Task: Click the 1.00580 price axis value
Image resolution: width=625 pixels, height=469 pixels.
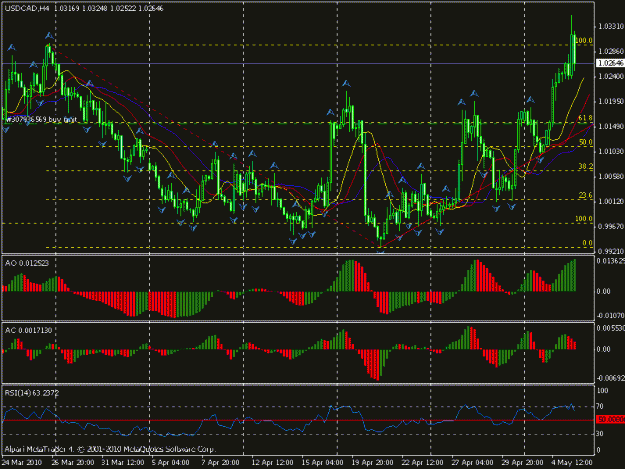Action: [611, 176]
